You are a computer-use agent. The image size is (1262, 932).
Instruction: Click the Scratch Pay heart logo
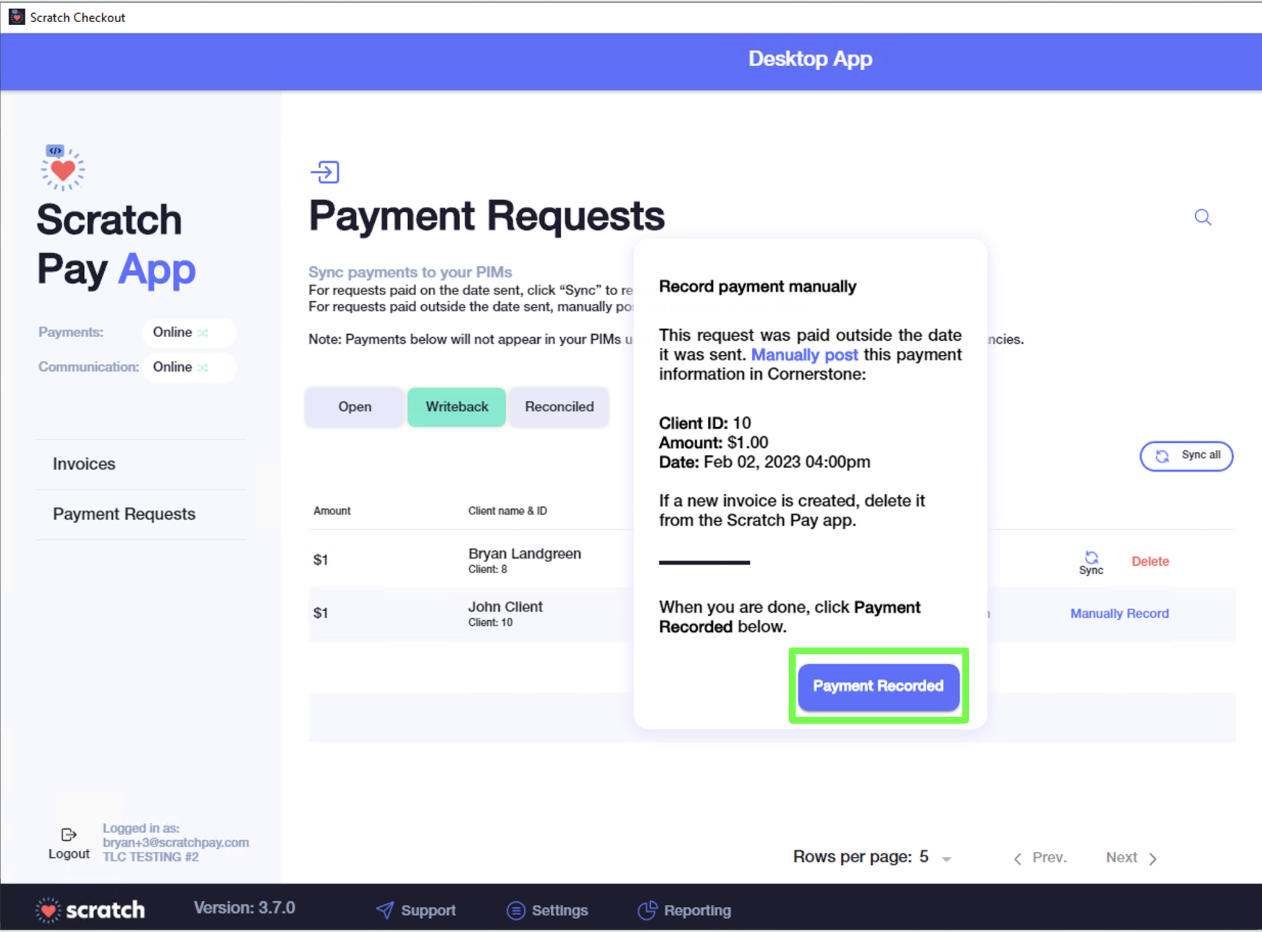pyautogui.click(x=63, y=167)
